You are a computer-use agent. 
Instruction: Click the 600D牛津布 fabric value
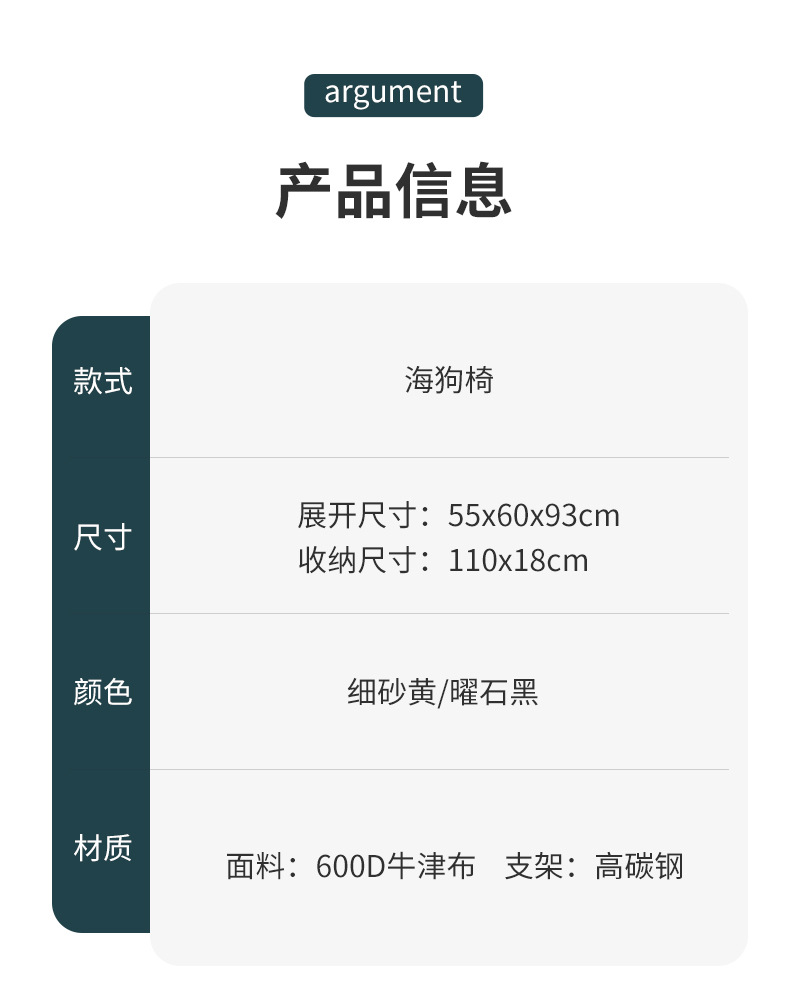(x=395, y=866)
